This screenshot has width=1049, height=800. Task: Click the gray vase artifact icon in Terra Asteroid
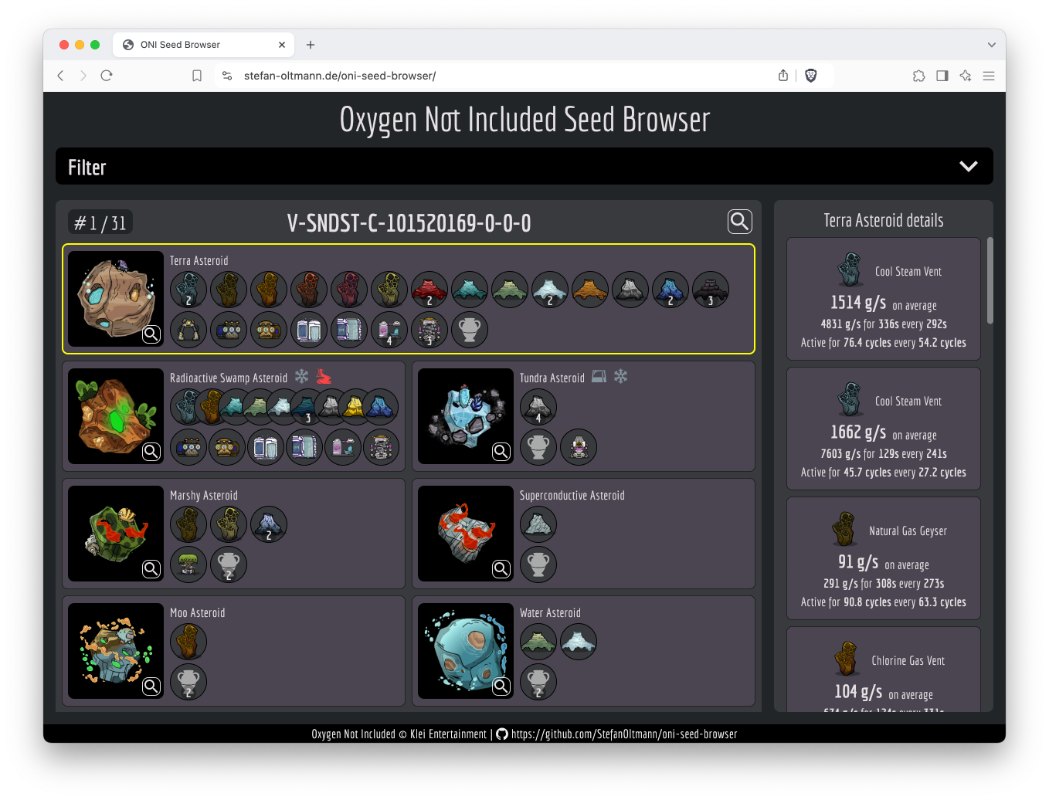[470, 330]
